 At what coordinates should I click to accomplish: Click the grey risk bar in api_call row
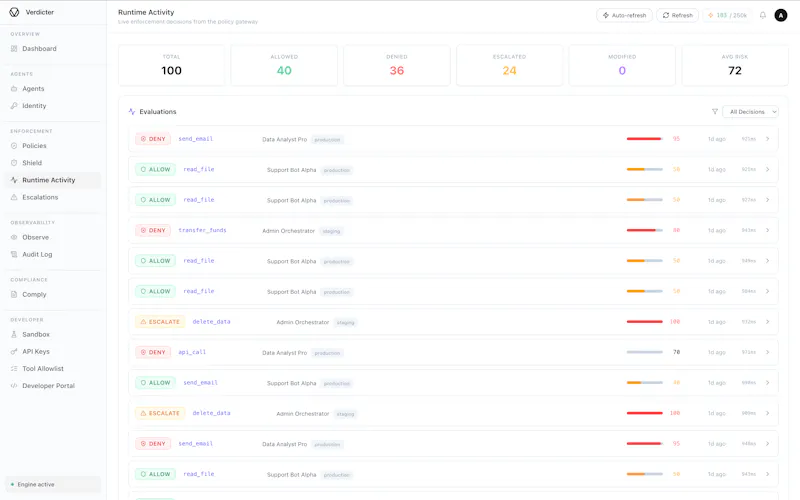[644, 352]
